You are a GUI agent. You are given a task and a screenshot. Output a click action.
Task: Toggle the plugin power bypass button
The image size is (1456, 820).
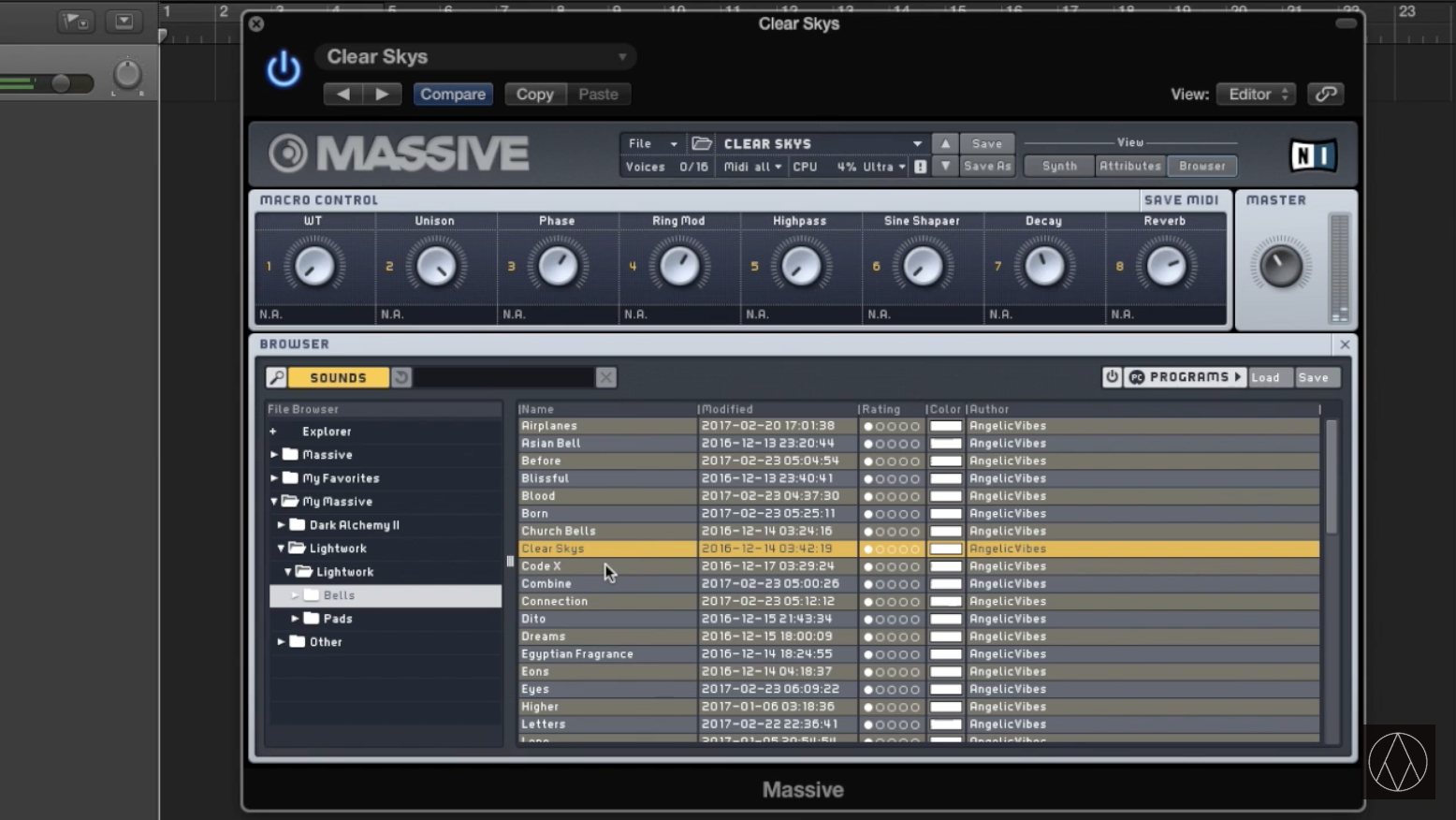click(284, 70)
